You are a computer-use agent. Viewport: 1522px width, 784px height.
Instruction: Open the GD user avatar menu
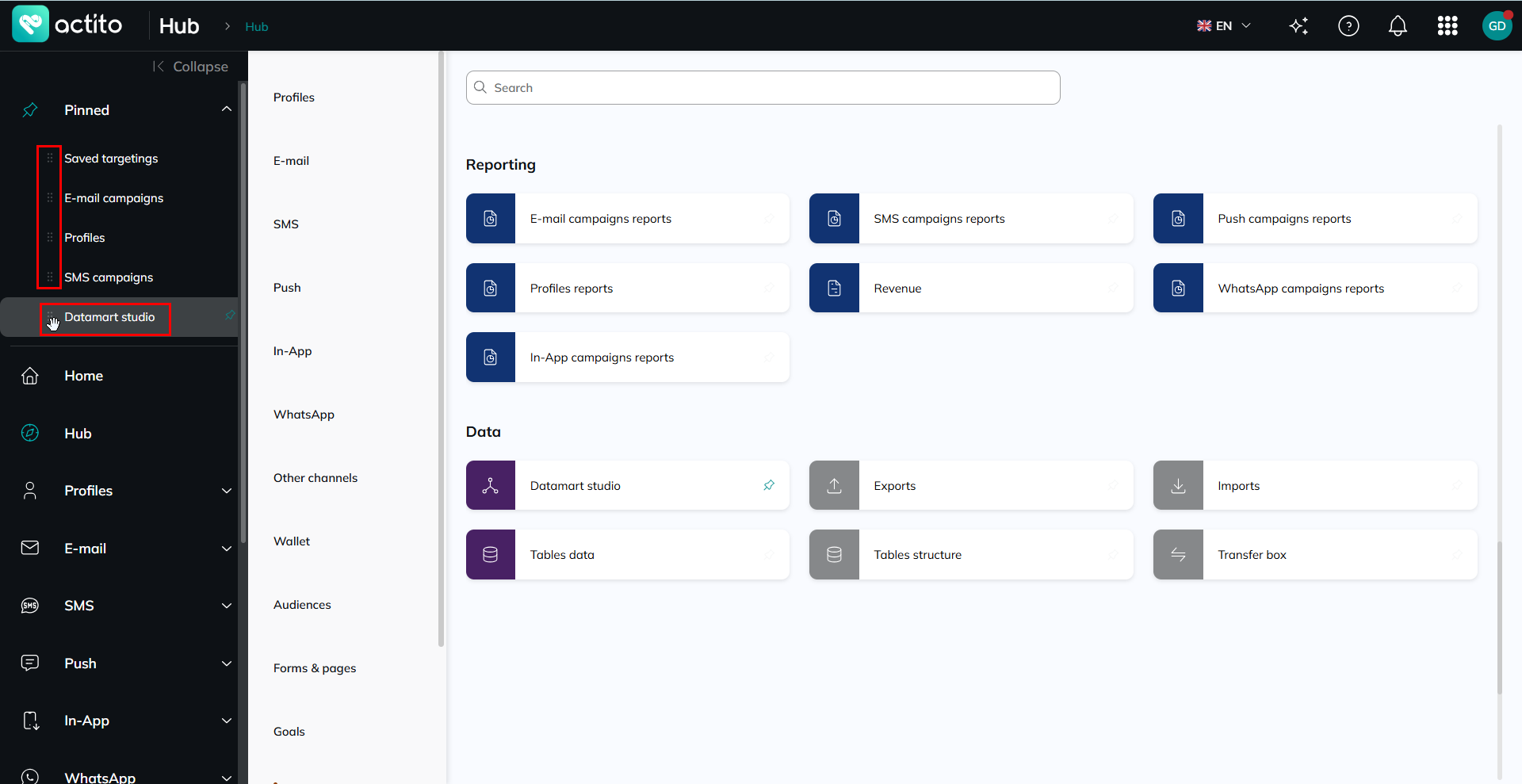pos(1497,26)
